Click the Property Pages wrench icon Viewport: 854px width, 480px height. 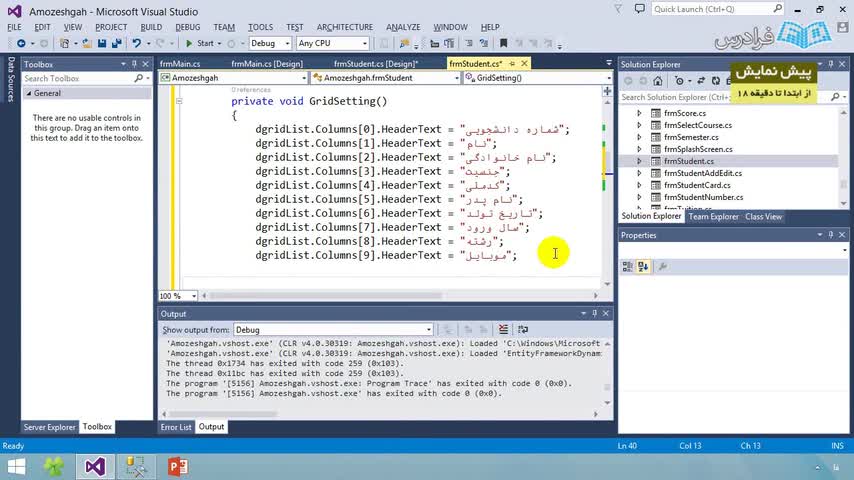(663, 266)
